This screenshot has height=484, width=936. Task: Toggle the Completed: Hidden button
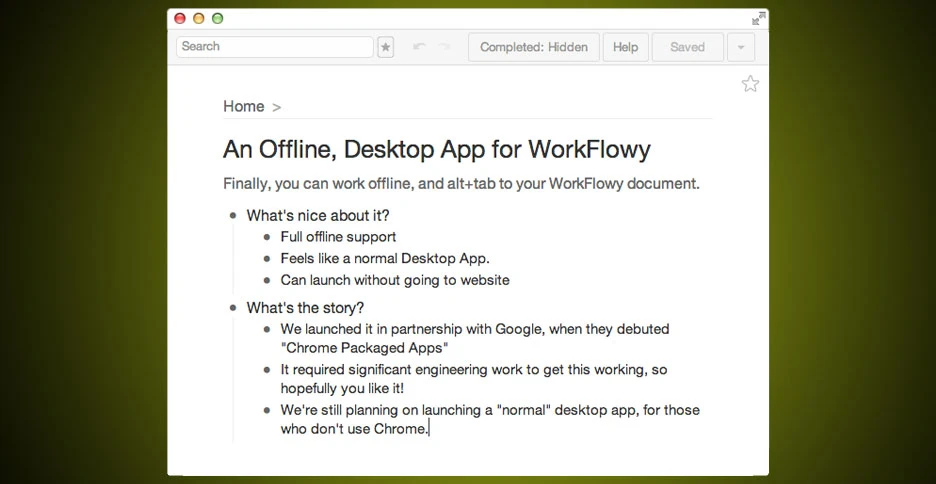click(534, 47)
